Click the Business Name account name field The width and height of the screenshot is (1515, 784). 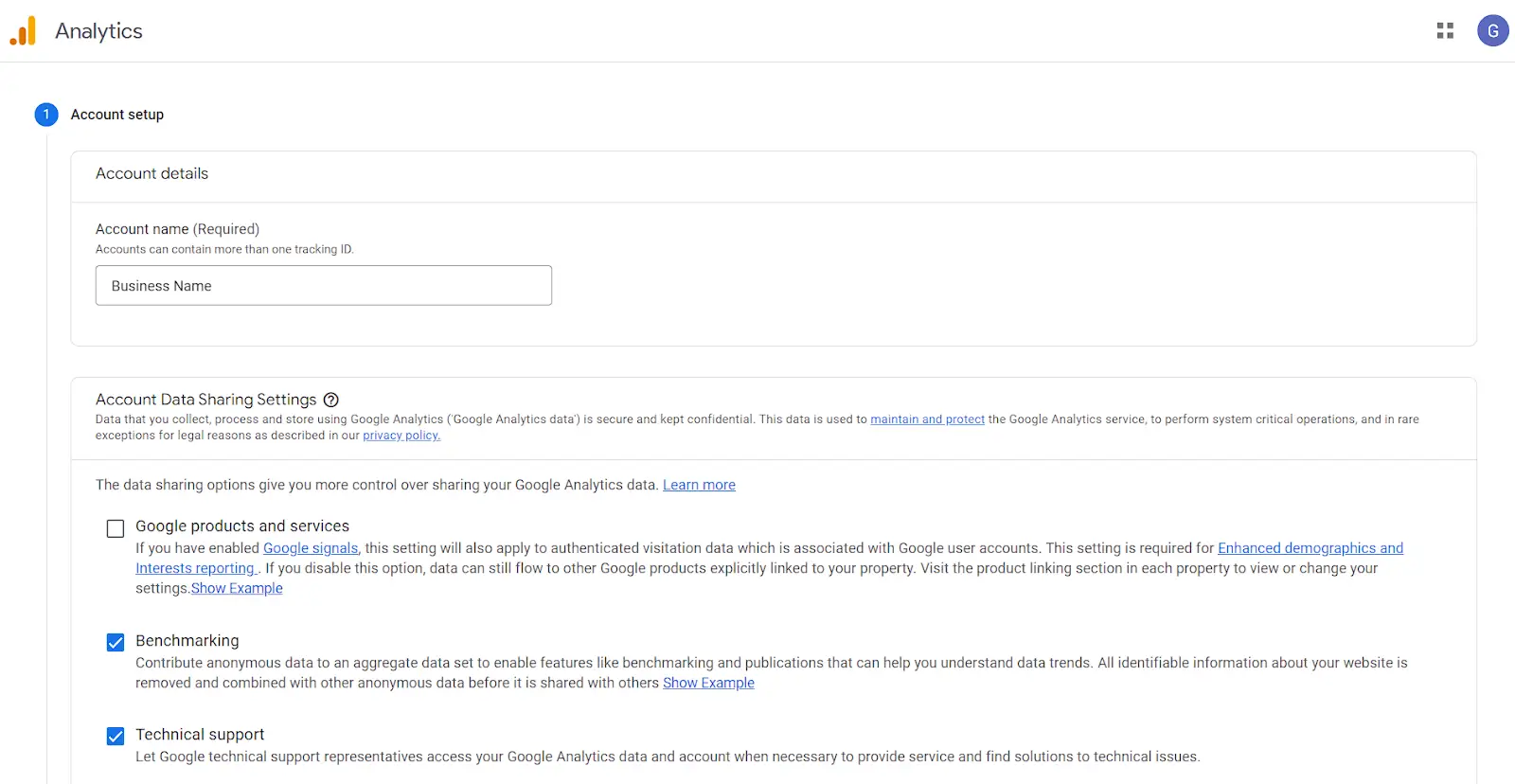[x=324, y=286]
